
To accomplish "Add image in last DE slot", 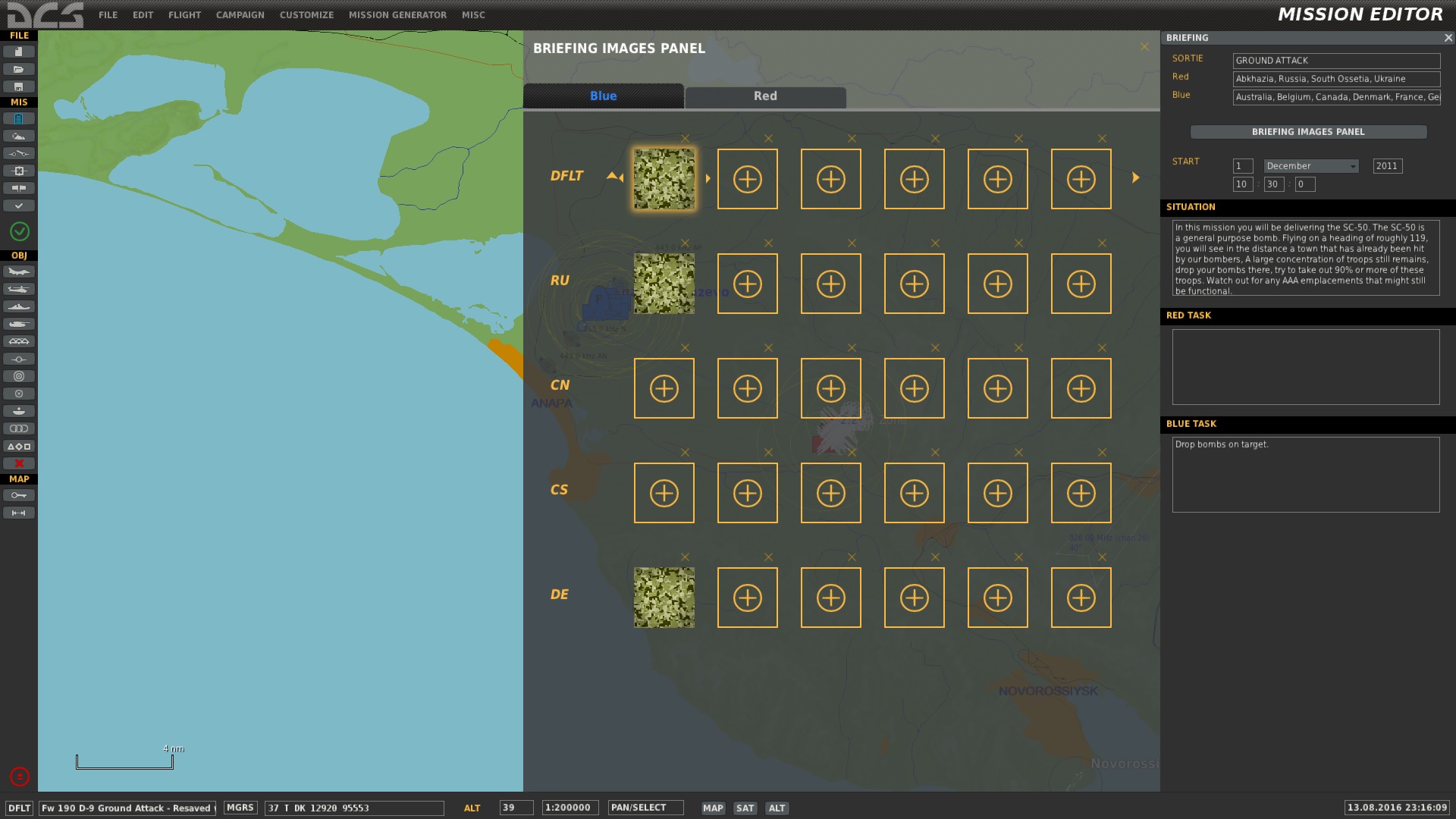I will (x=1081, y=598).
